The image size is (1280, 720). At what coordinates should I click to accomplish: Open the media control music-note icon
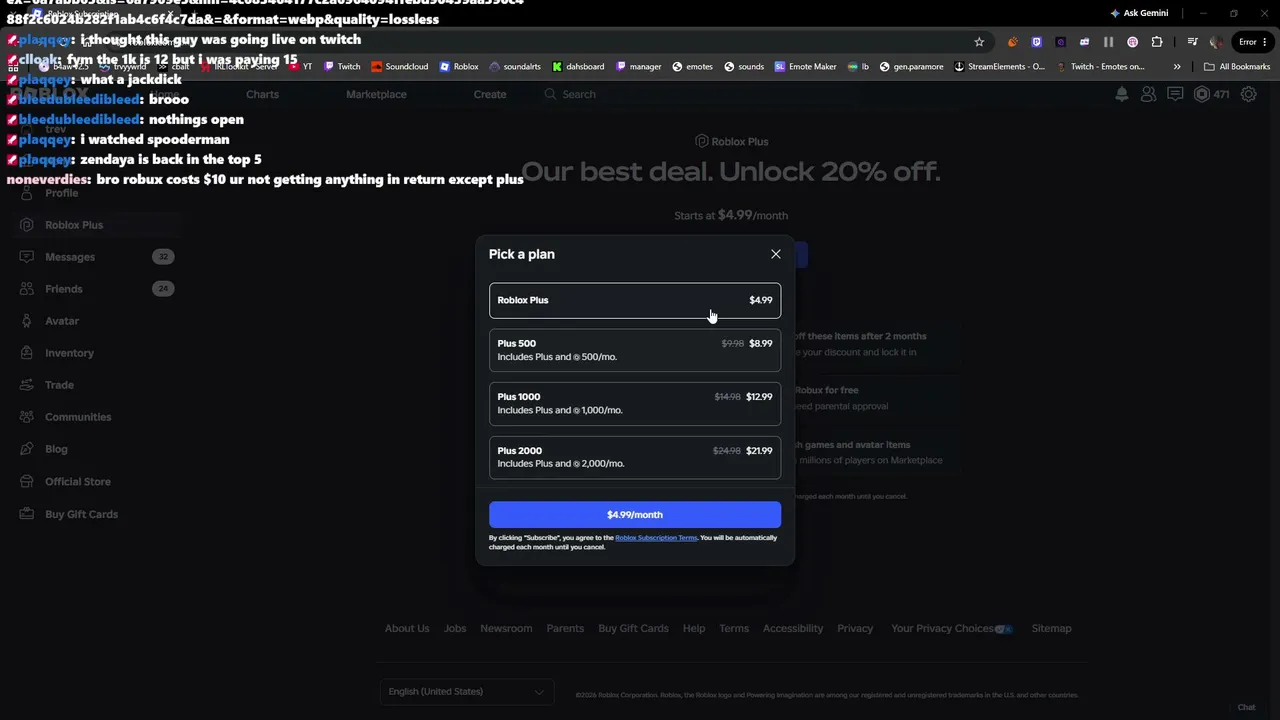click(1192, 42)
